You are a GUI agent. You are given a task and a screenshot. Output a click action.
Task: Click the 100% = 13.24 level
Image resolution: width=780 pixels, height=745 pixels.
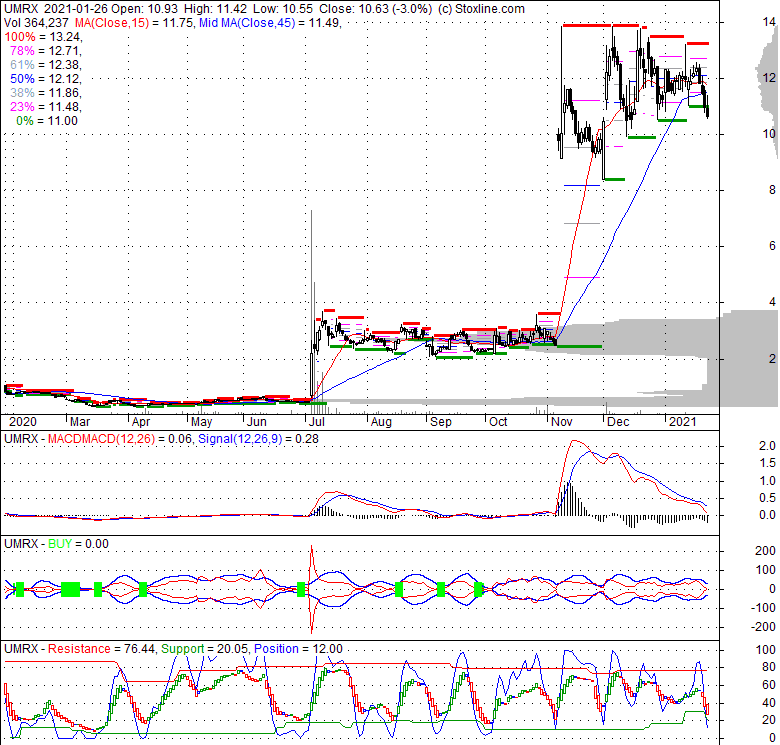click(x=43, y=37)
